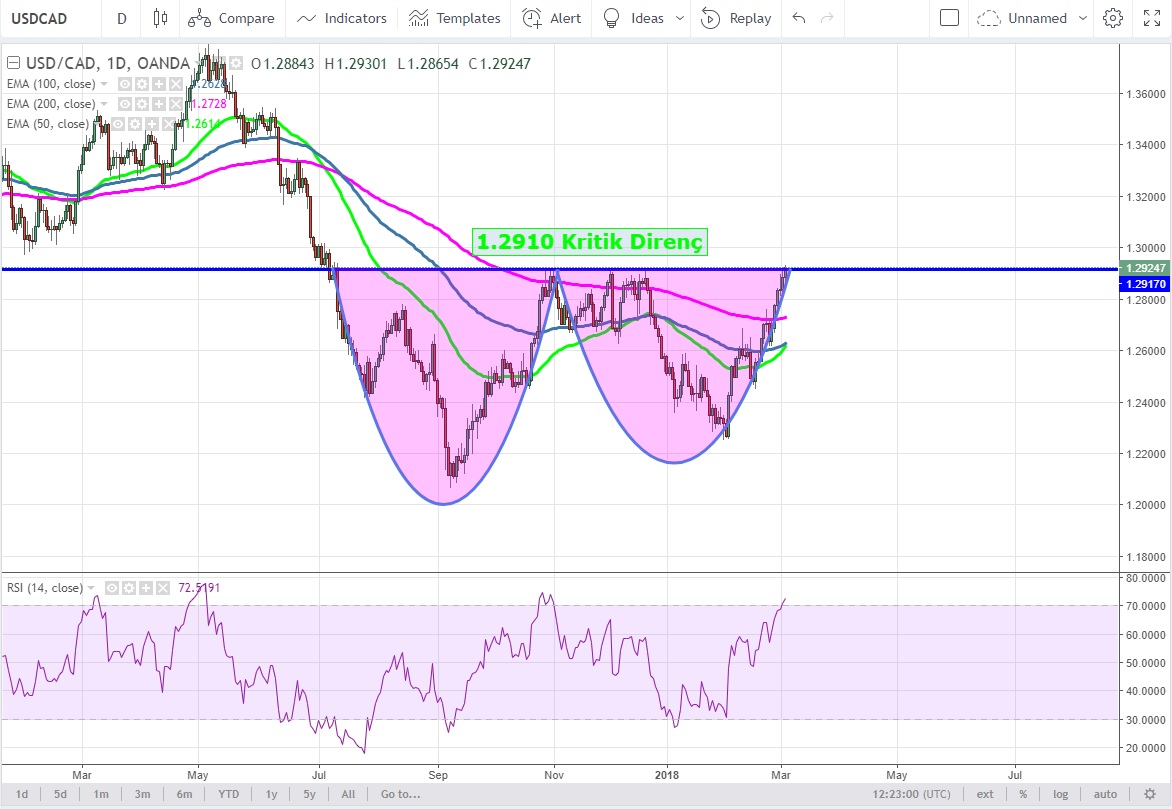This screenshot has height=809, width=1172.
Task: Enable auto scale for the price axis
Action: [x=1104, y=794]
